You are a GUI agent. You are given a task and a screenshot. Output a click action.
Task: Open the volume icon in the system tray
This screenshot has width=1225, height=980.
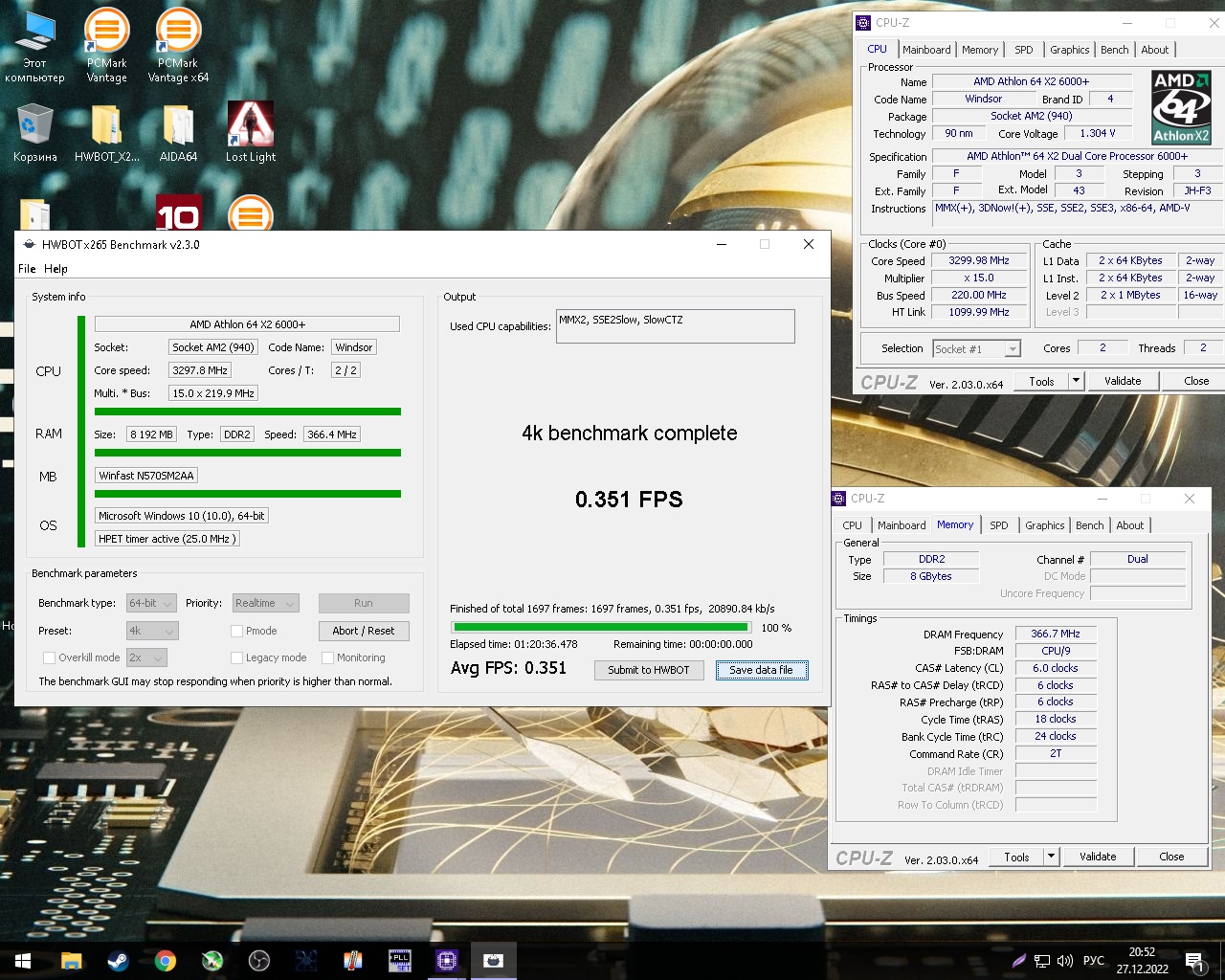tap(1065, 961)
